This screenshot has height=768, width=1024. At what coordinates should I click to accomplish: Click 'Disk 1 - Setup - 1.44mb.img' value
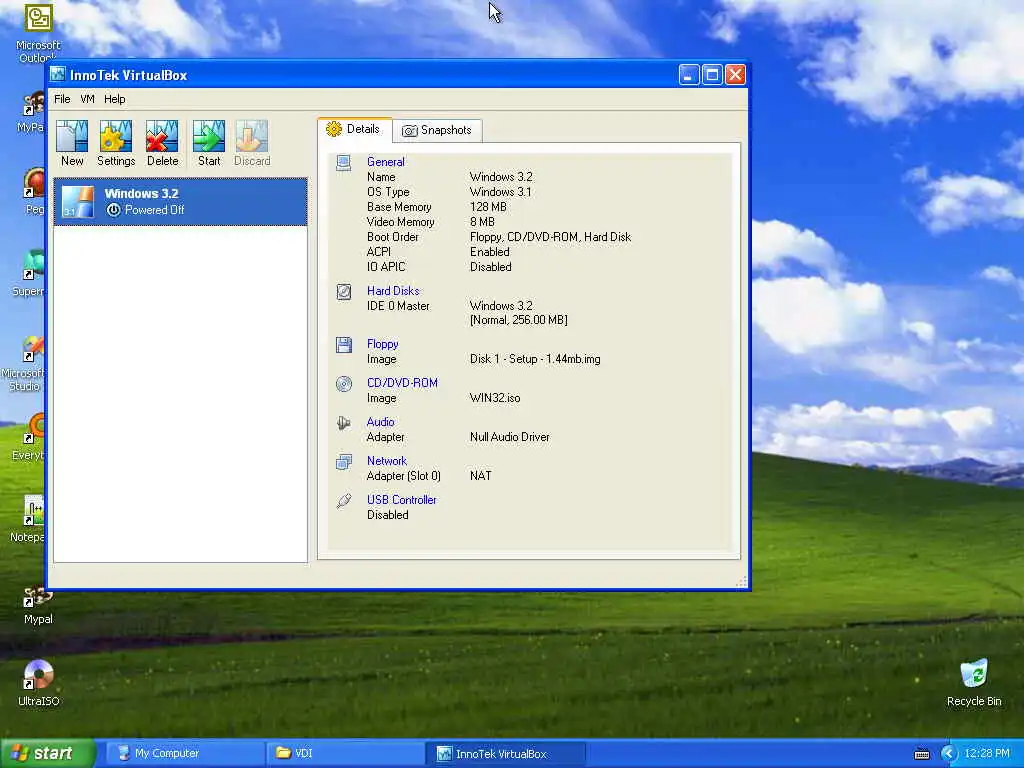click(x=535, y=359)
